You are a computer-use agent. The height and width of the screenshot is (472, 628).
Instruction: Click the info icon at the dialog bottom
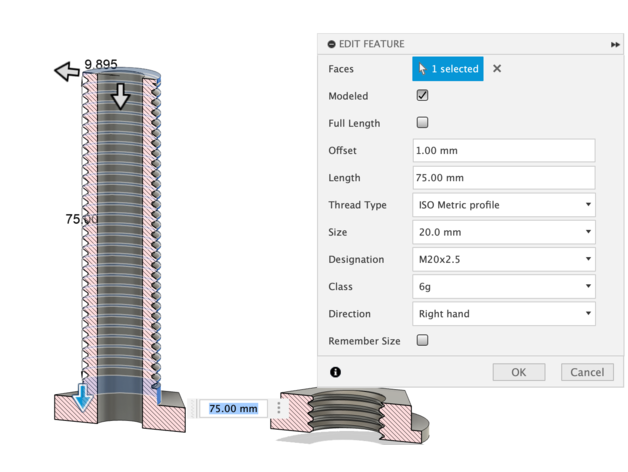(x=335, y=372)
